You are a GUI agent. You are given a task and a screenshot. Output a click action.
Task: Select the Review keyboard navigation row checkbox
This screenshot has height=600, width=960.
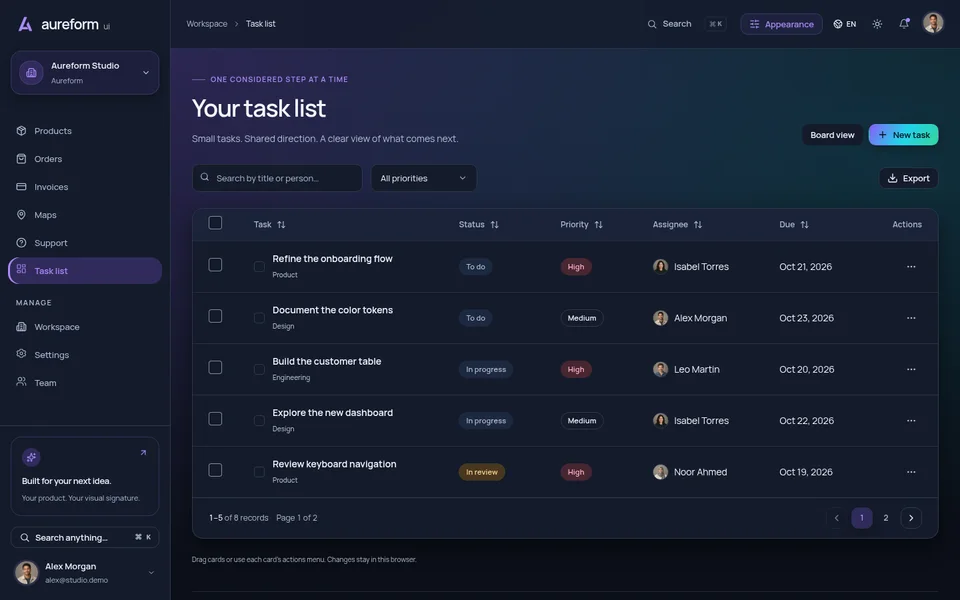coord(215,470)
